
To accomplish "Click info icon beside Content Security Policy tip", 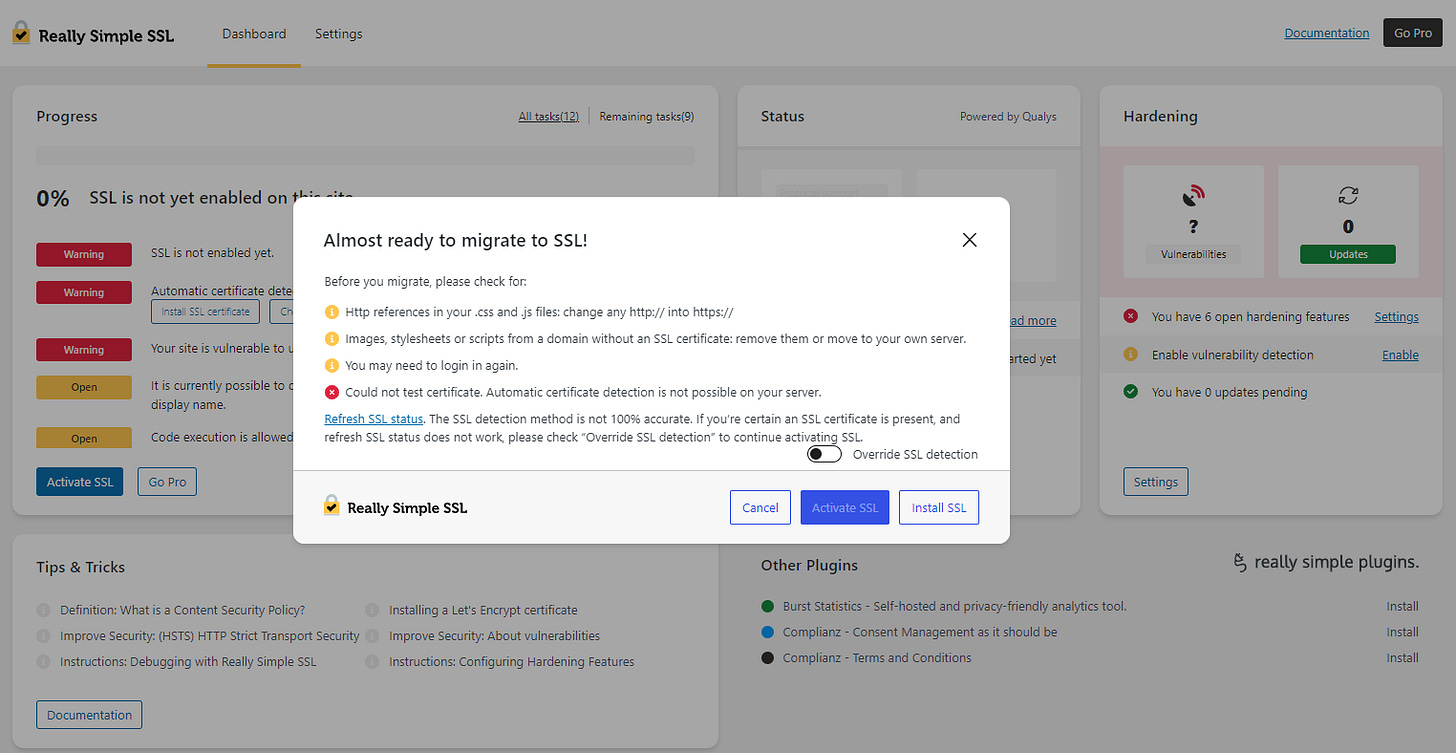I will (43, 610).
